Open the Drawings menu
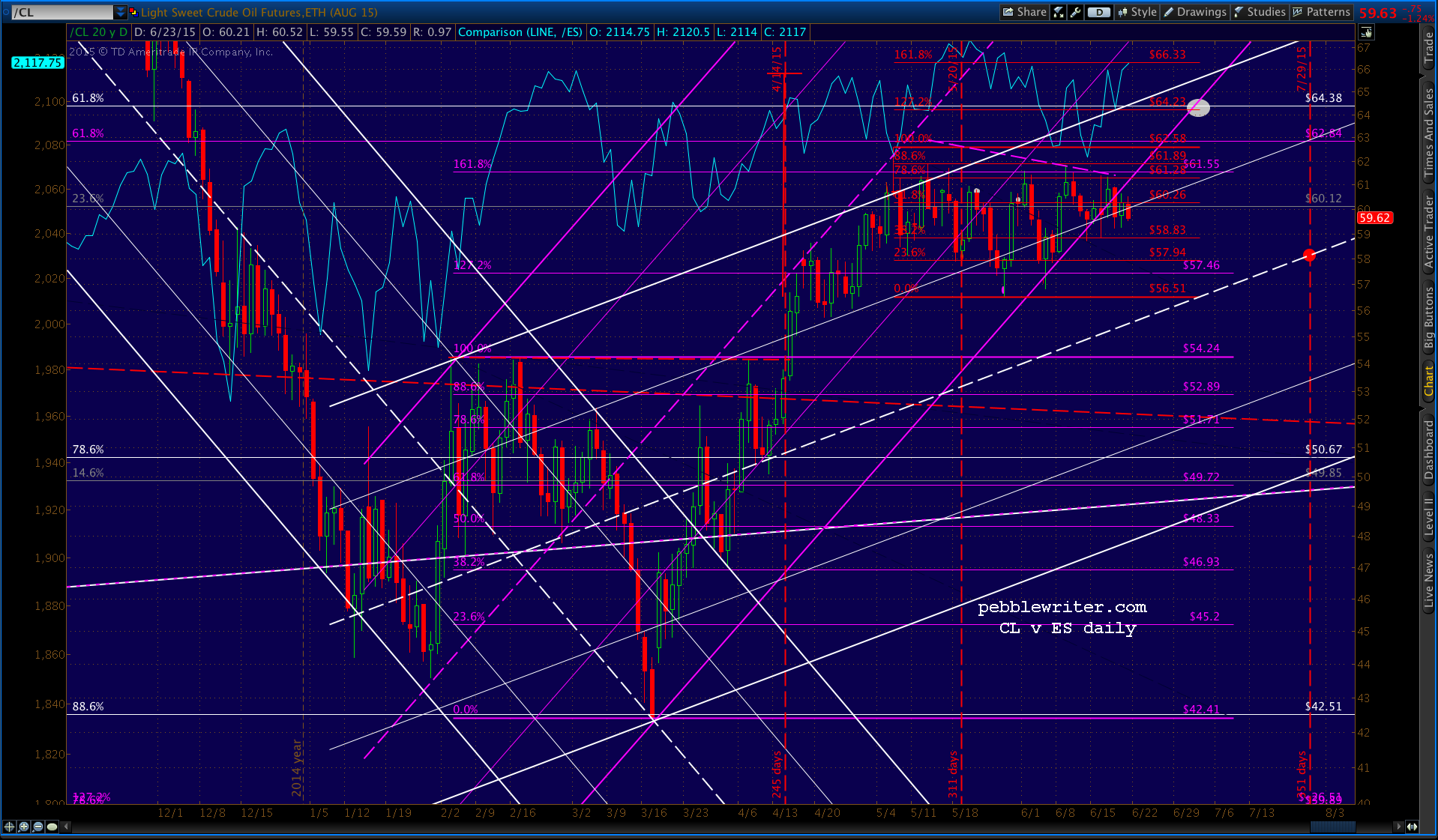The image size is (1438, 840). tap(1195, 12)
